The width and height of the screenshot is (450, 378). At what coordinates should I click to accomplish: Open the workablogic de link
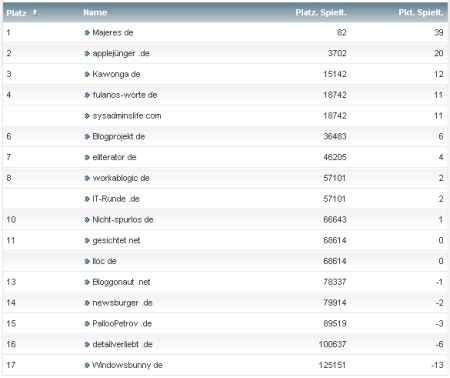point(121,178)
